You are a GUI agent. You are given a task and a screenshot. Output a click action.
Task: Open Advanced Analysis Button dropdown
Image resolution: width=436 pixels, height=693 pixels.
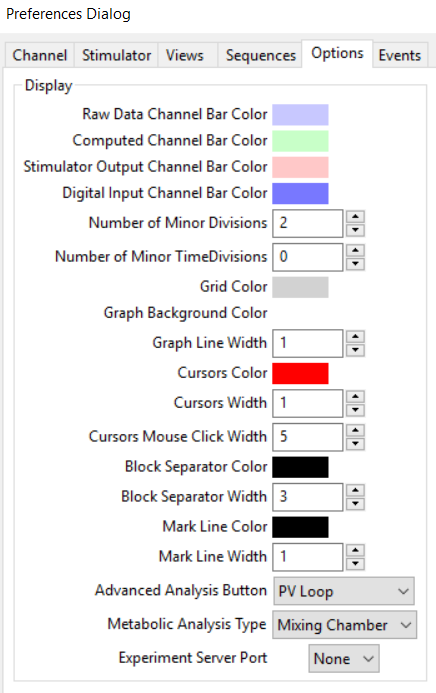tap(344, 591)
